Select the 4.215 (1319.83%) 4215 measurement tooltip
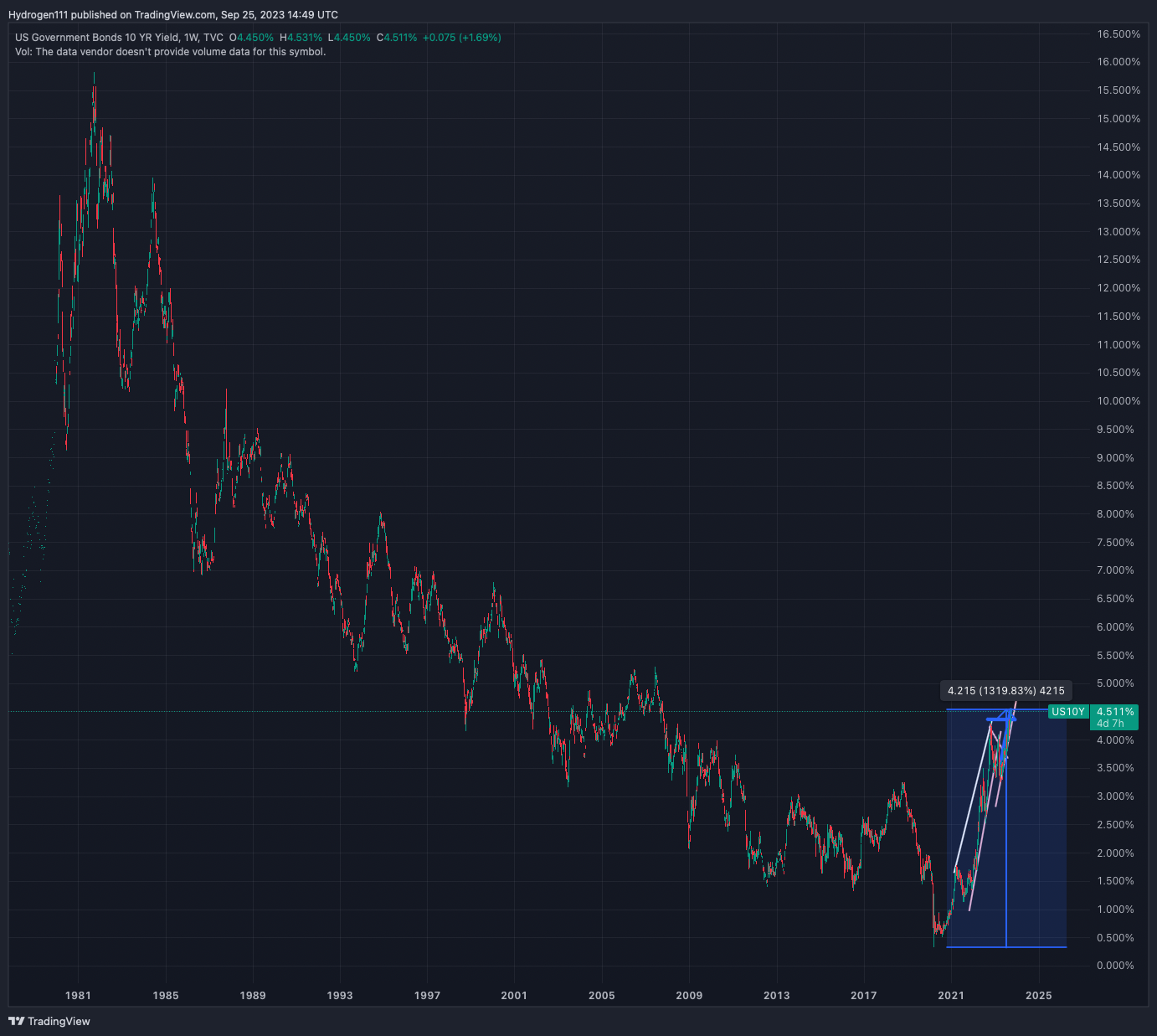This screenshot has height=1036, width=1157. pos(1006,691)
